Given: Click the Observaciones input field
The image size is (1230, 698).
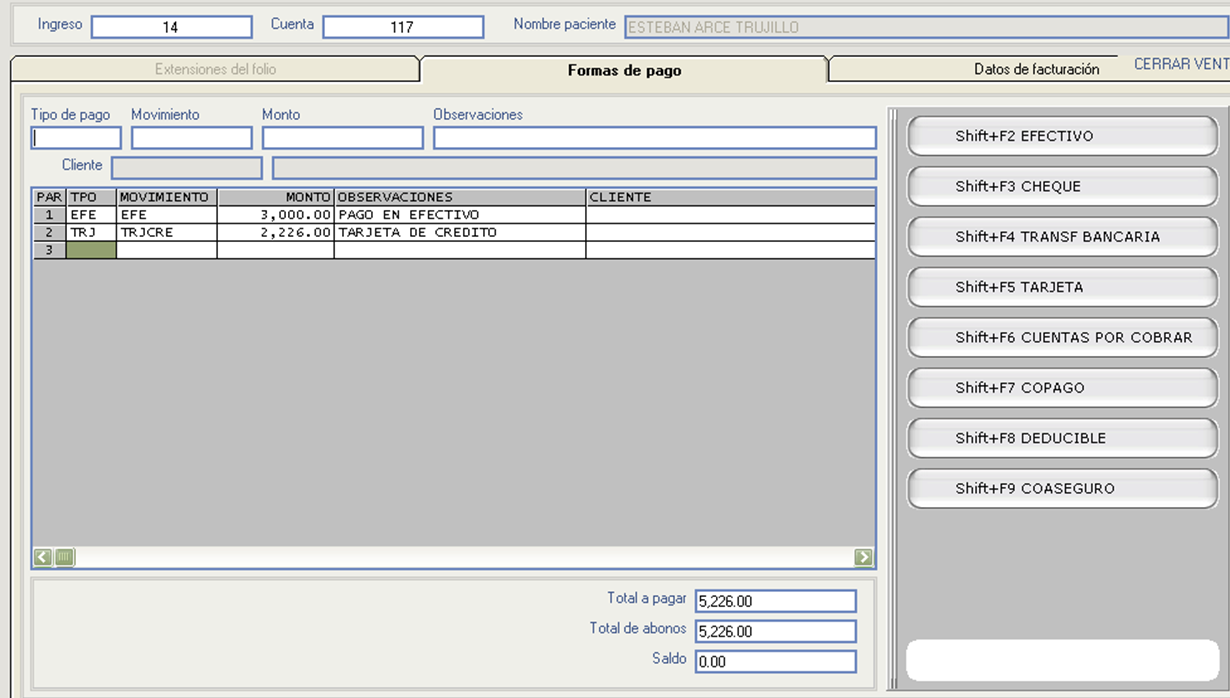Looking at the screenshot, I should click(x=655, y=138).
